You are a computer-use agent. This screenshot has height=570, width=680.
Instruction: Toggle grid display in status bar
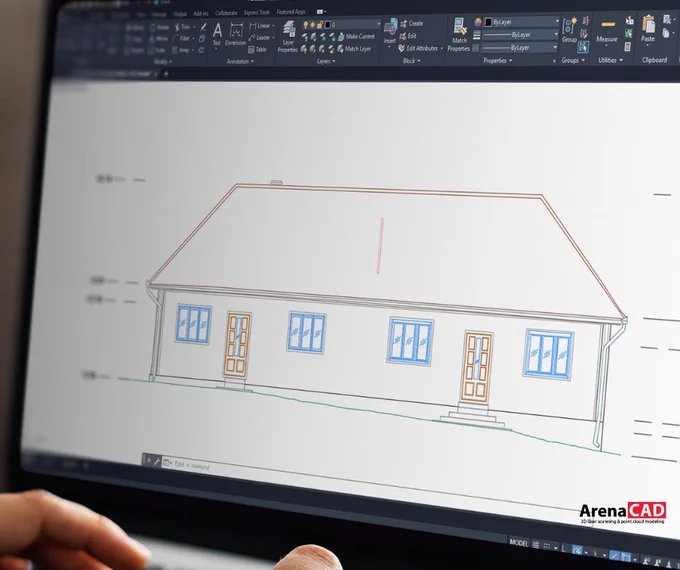(536, 545)
